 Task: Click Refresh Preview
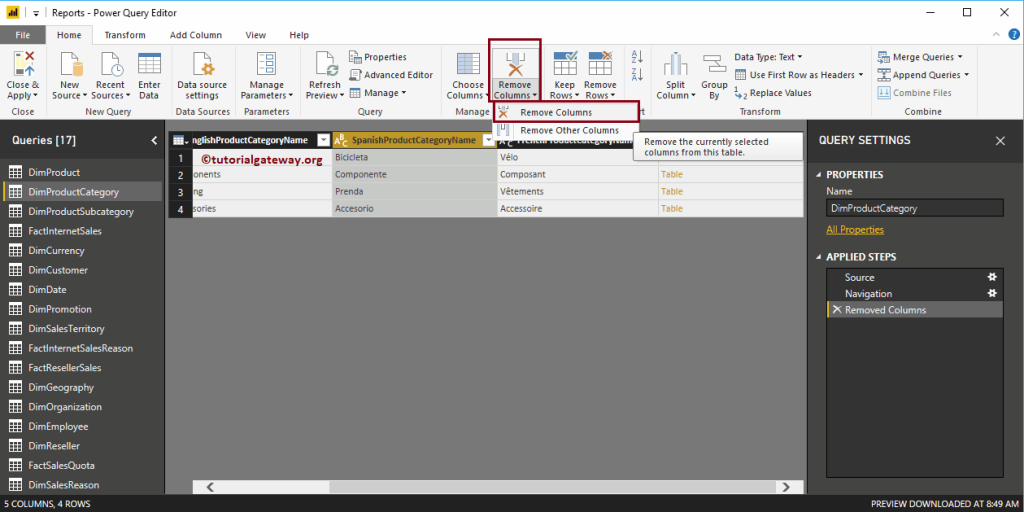click(x=325, y=75)
